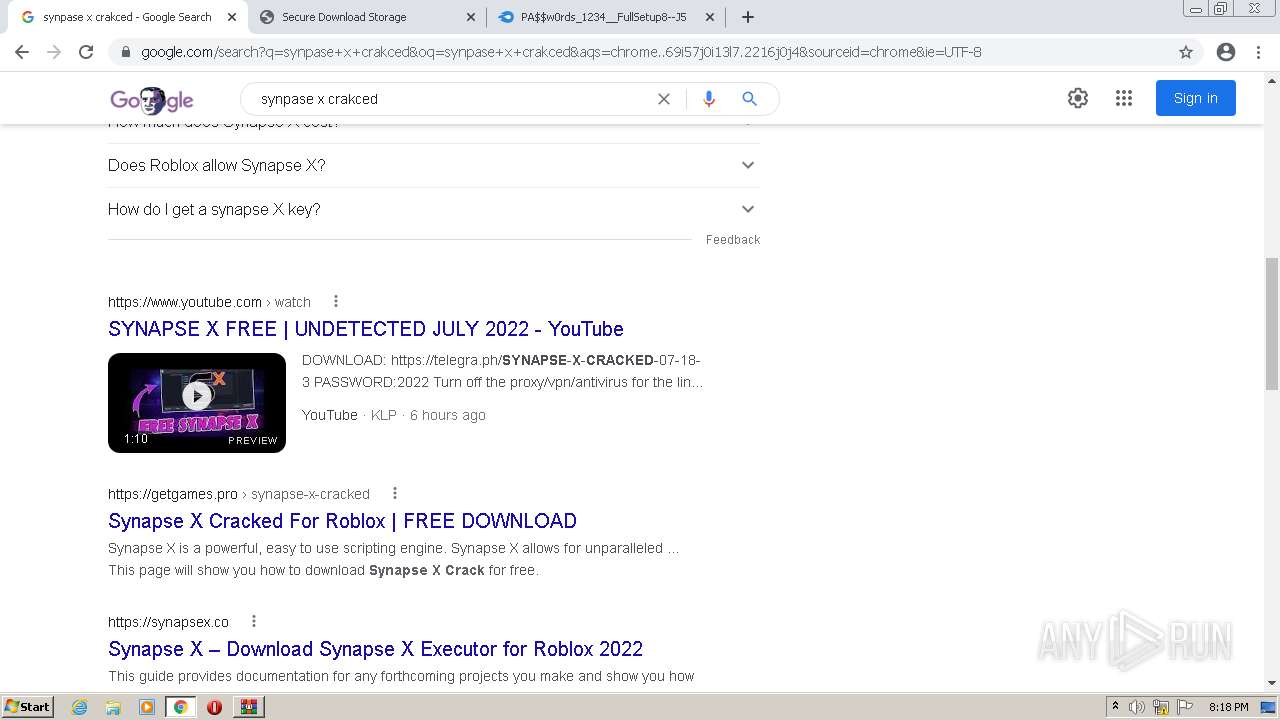Open the WinRAR taskbar icon
Viewport: 1280px width, 720px height.
pyautogui.click(x=248, y=707)
